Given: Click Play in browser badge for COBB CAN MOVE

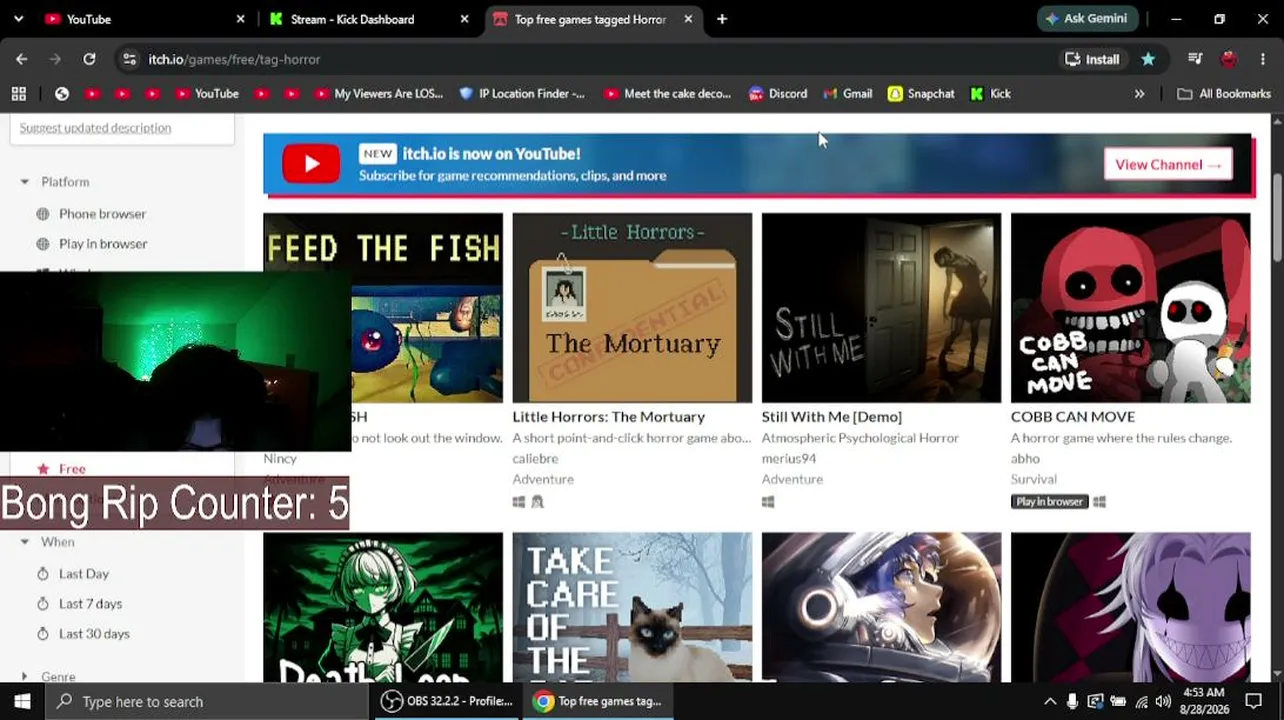Looking at the screenshot, I should (x=1049, y=502).
